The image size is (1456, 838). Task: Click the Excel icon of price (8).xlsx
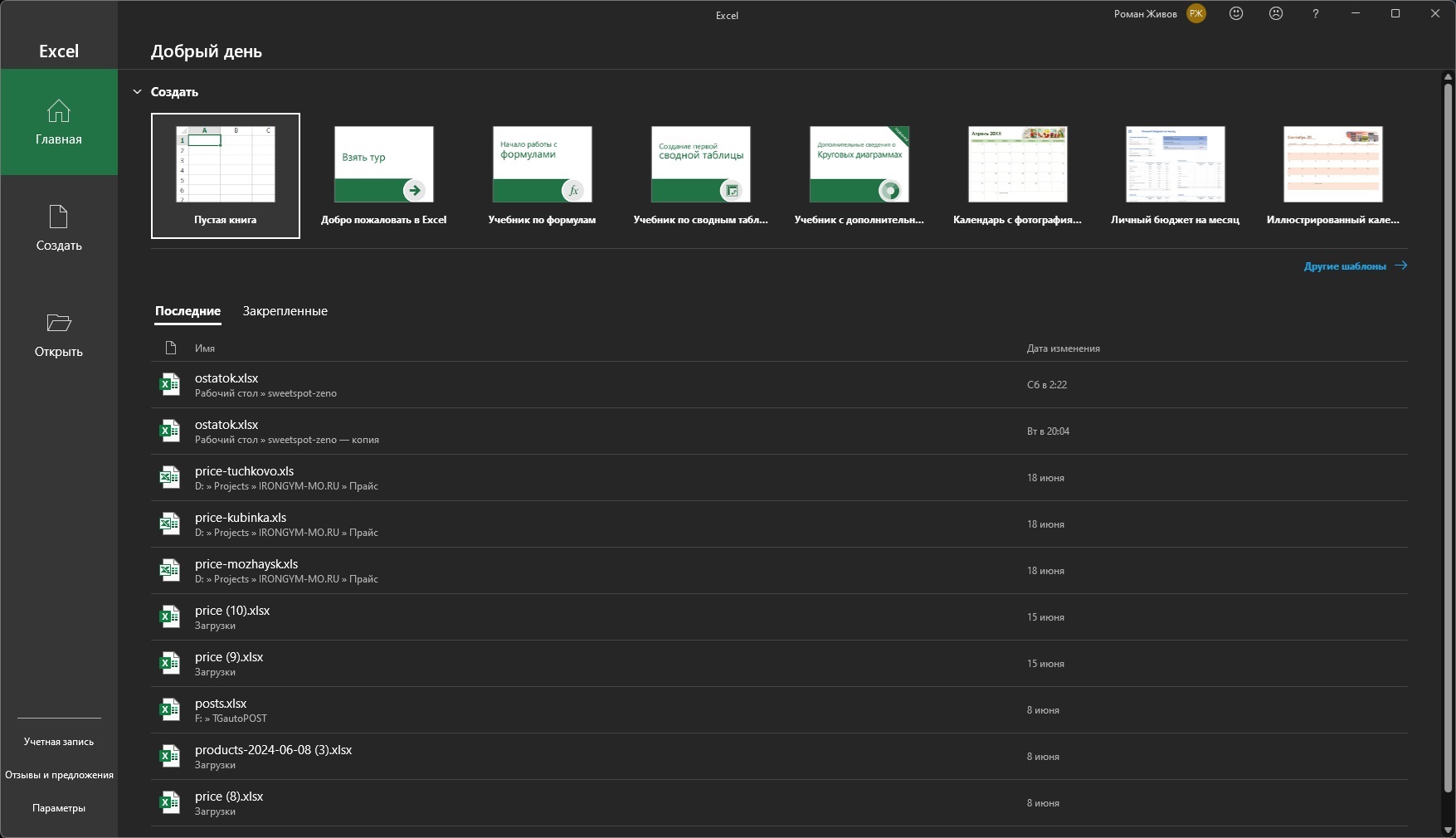[x=170, y=803]
